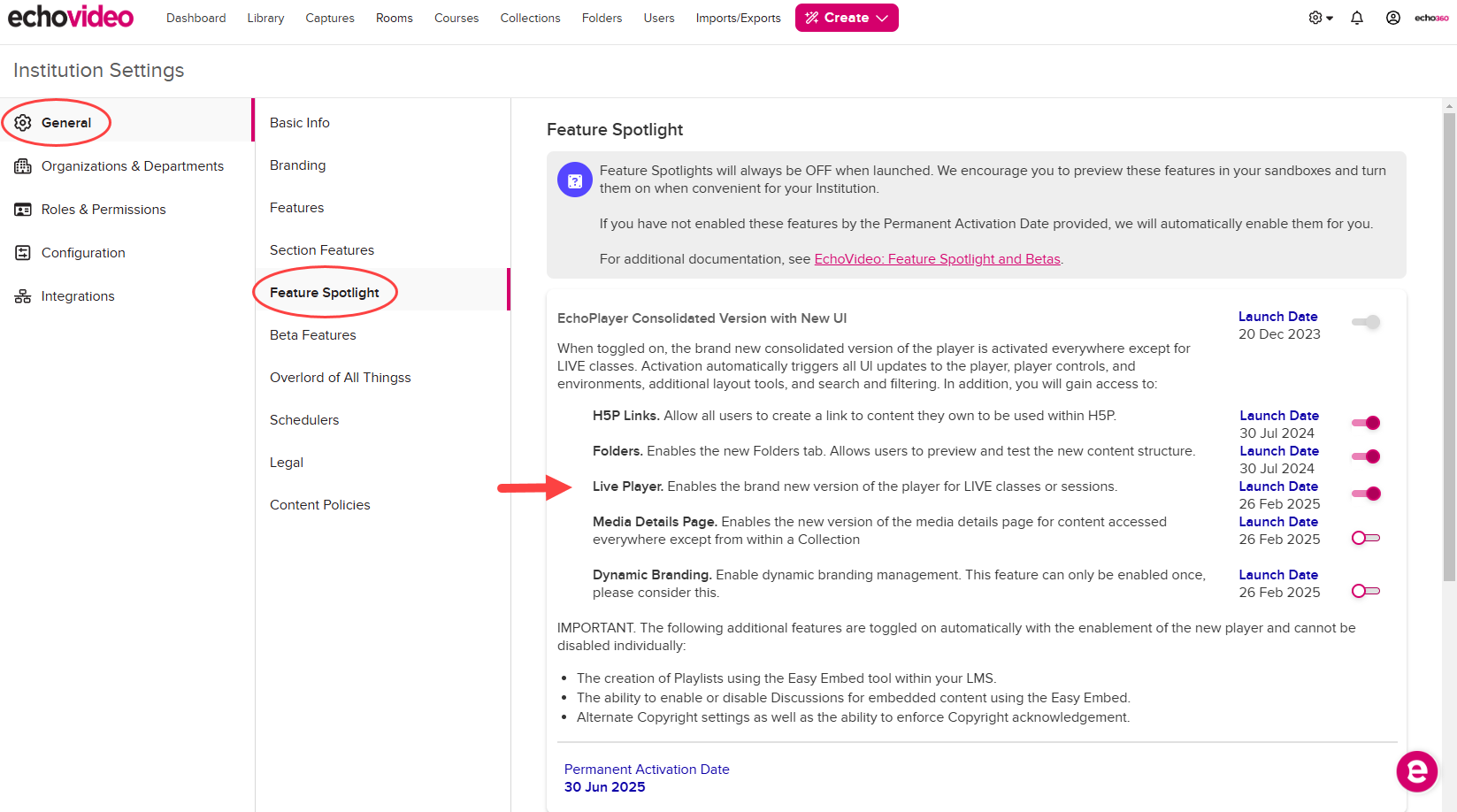Click the page vertical scrollbar thumb
This screenshot has height=812, width=1457.
coord(1449,347)
